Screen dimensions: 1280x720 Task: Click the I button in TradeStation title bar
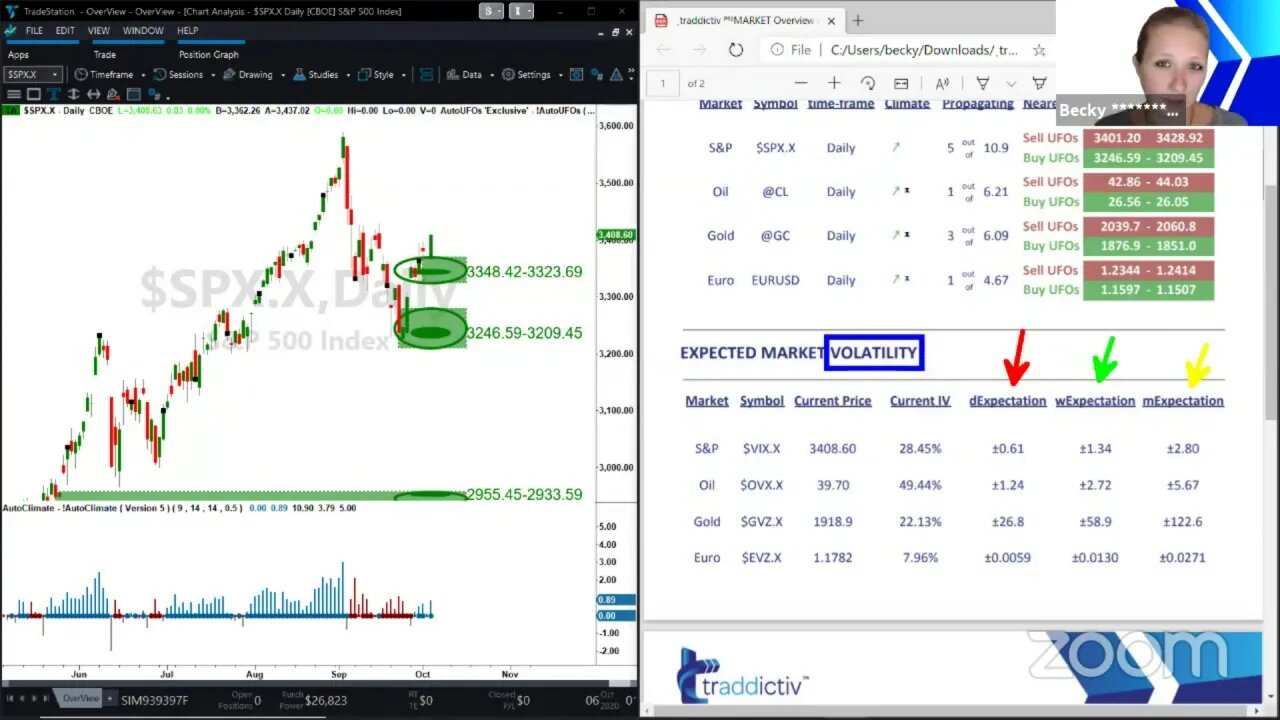521,11
